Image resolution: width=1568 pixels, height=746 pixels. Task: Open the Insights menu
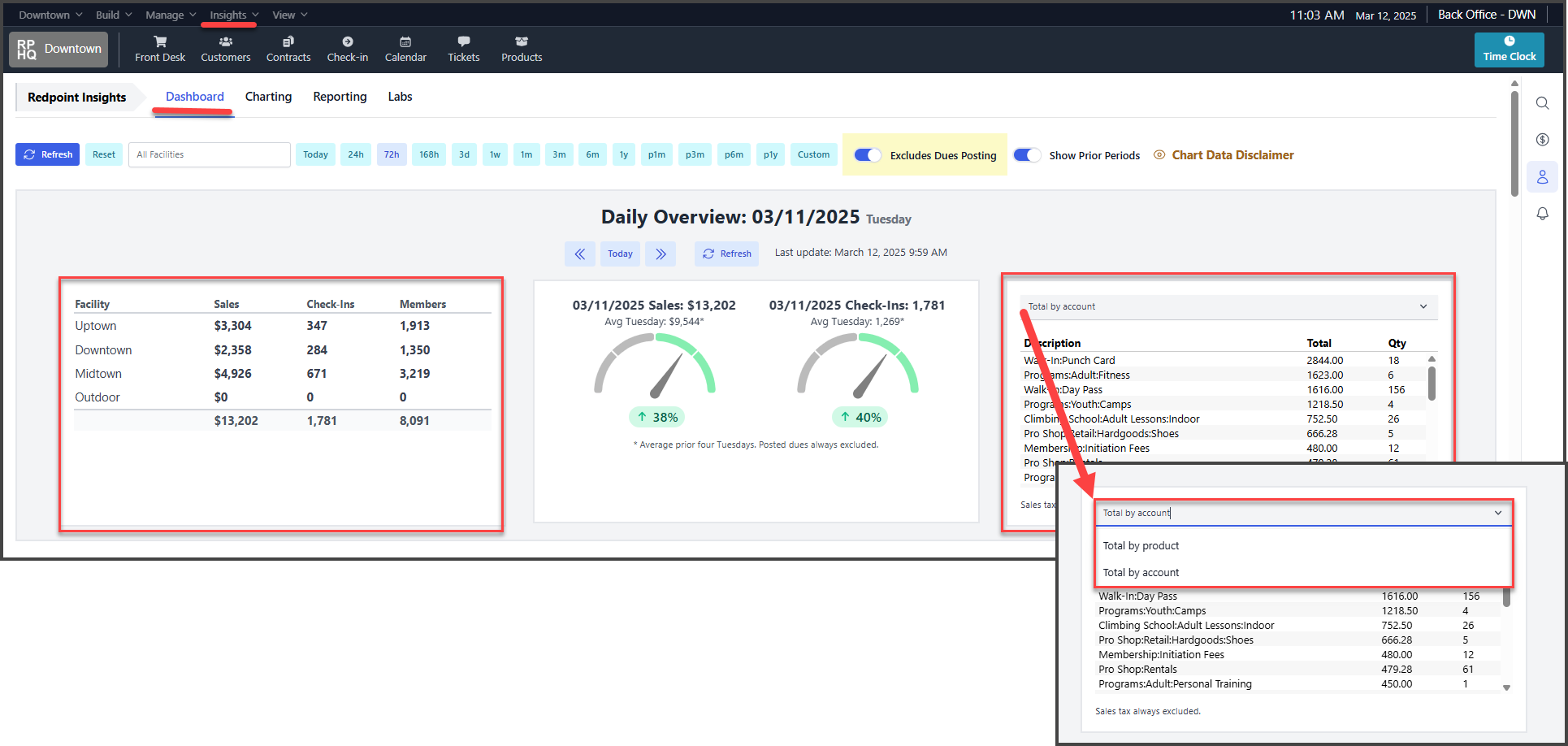point(234,15)
